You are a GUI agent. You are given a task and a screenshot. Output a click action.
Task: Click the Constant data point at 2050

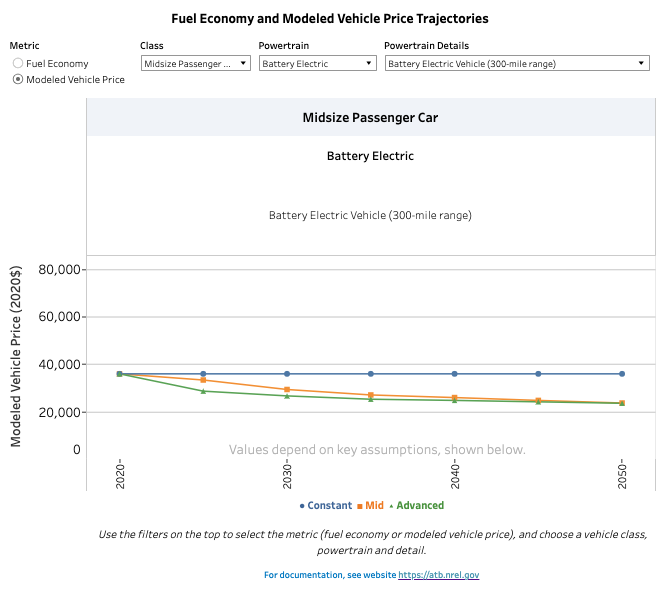(x=622, y=374)
